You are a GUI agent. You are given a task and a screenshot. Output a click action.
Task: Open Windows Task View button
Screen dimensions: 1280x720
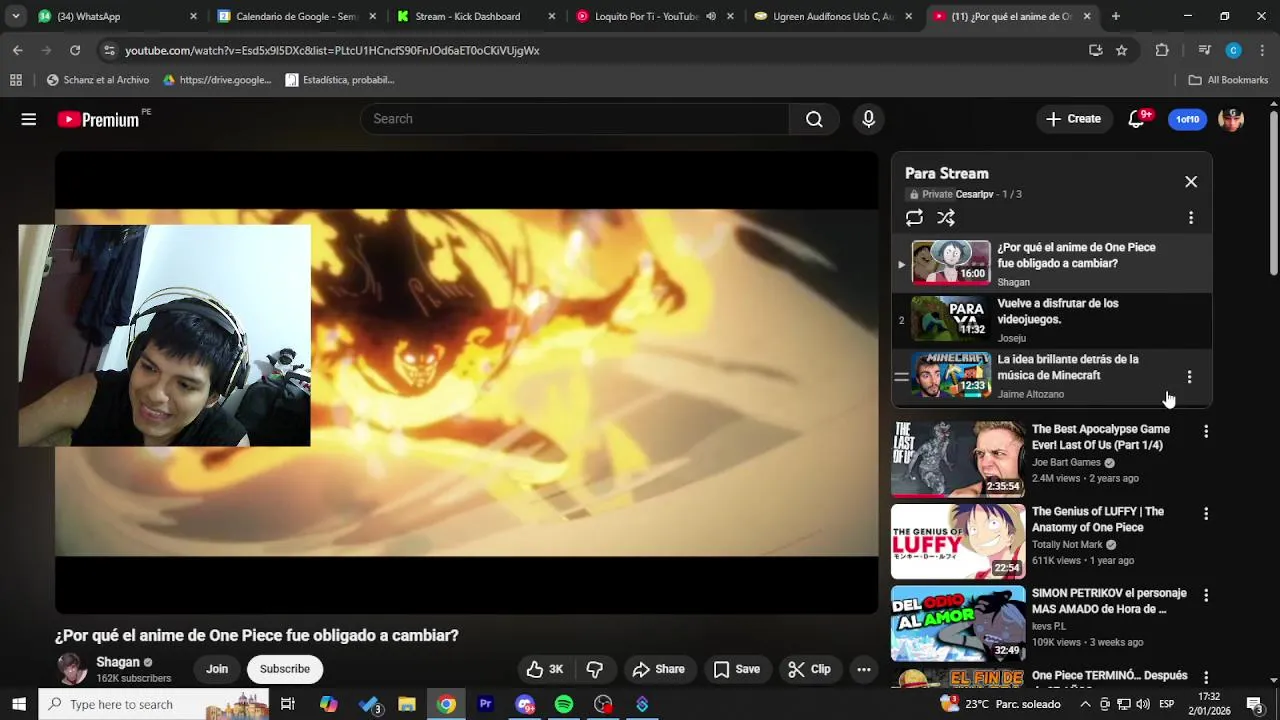288,704
